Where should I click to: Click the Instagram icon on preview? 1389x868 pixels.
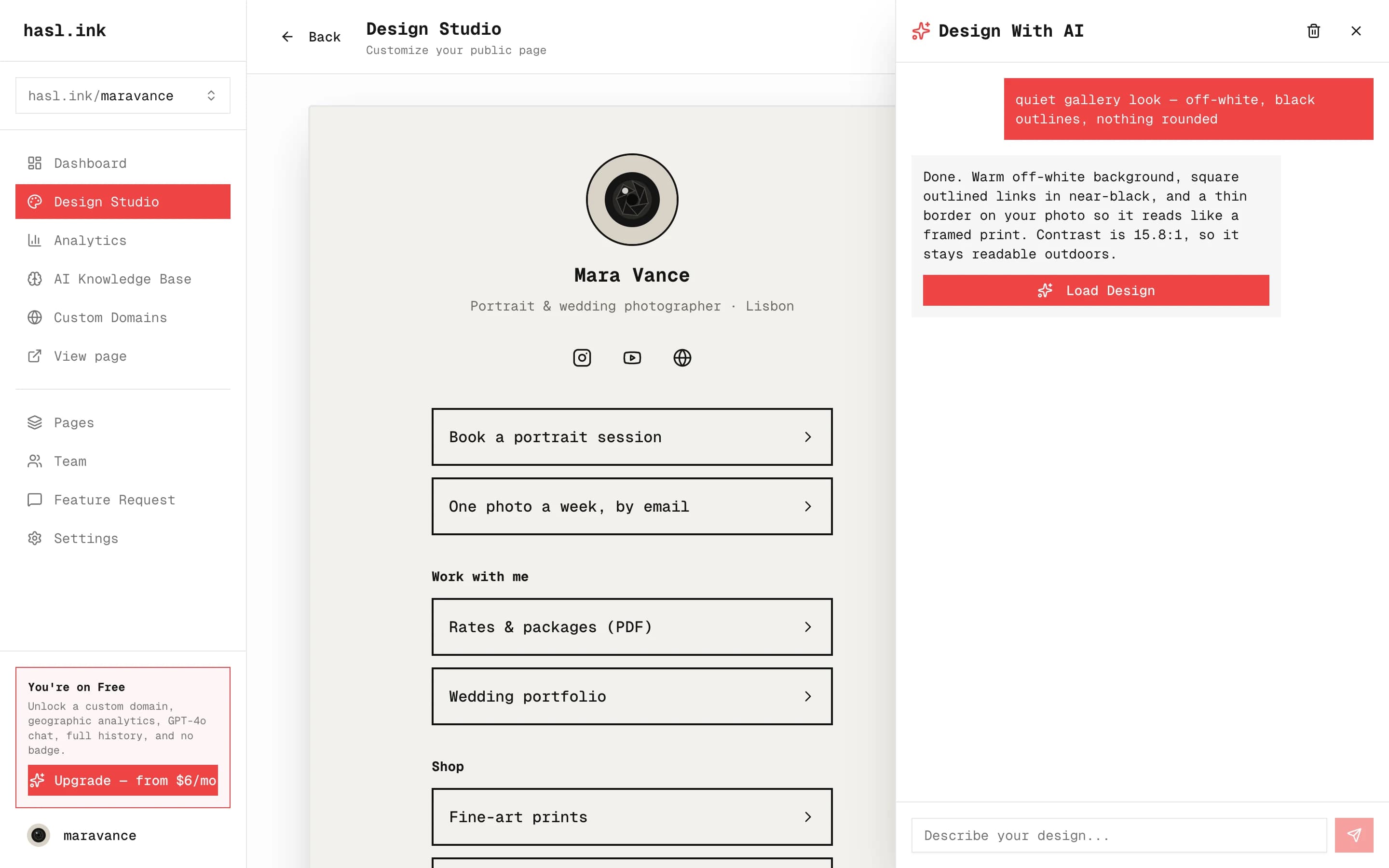tap(582, 358)
